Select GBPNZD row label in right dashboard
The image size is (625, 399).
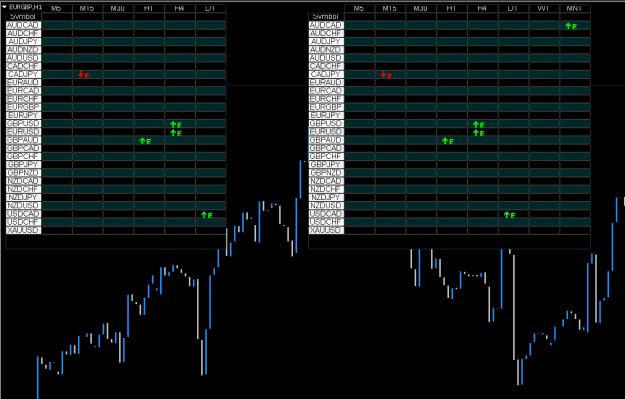326,173
